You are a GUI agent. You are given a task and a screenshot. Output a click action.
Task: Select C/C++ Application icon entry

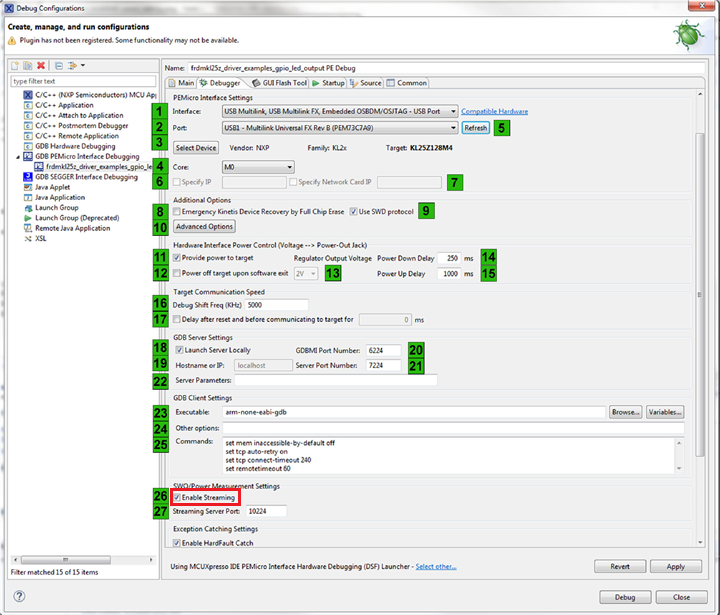(x=28, y=105)
